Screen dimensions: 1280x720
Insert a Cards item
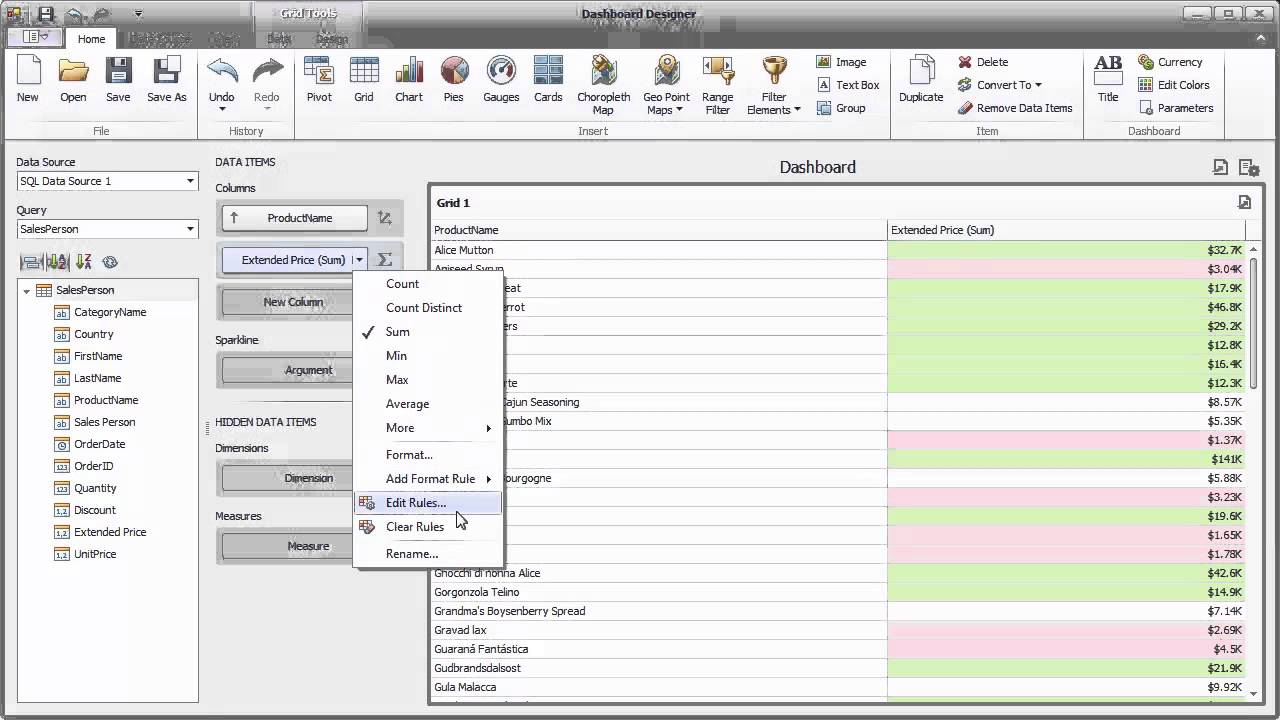click(x=548, y=80)
